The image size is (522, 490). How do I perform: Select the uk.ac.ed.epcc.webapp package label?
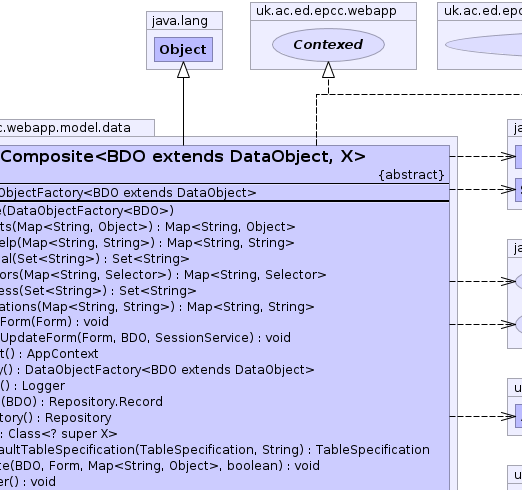pyautogui.click(x=326, y=11)
